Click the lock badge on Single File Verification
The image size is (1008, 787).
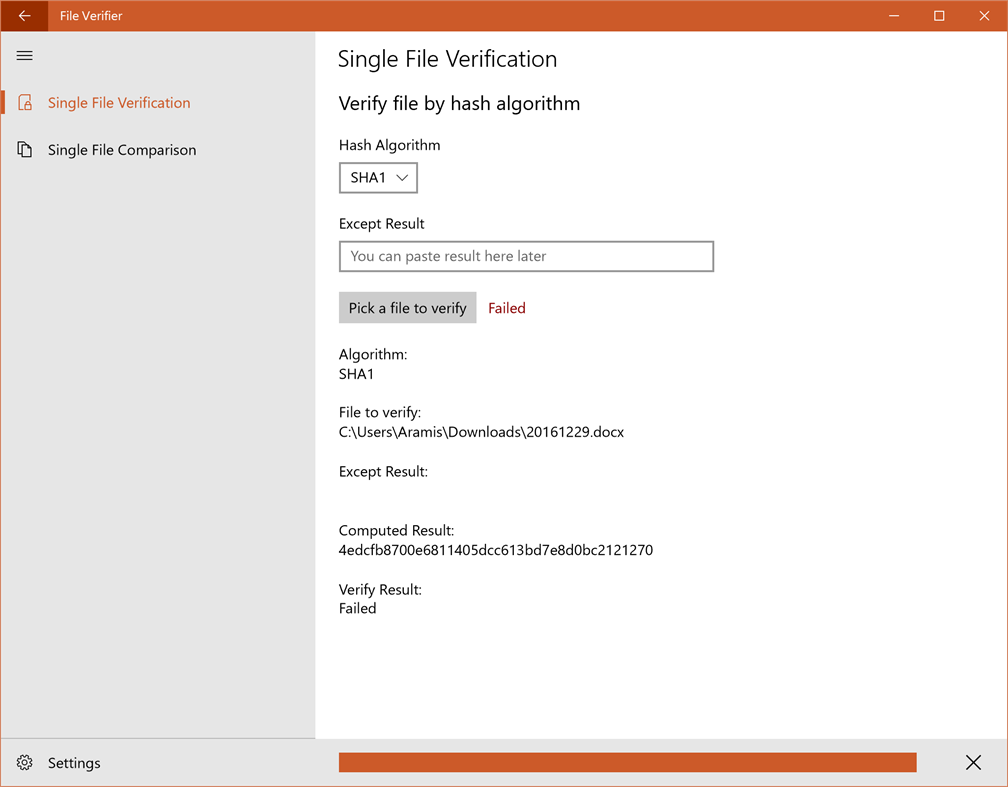(x=24, y=102)
